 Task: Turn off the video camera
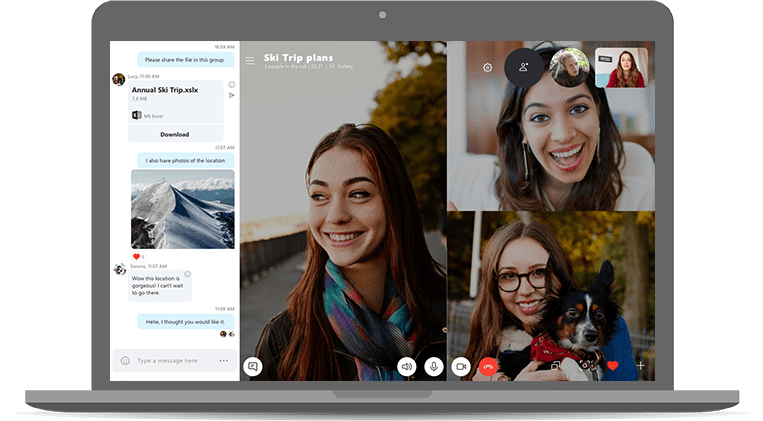click(461, 367)
